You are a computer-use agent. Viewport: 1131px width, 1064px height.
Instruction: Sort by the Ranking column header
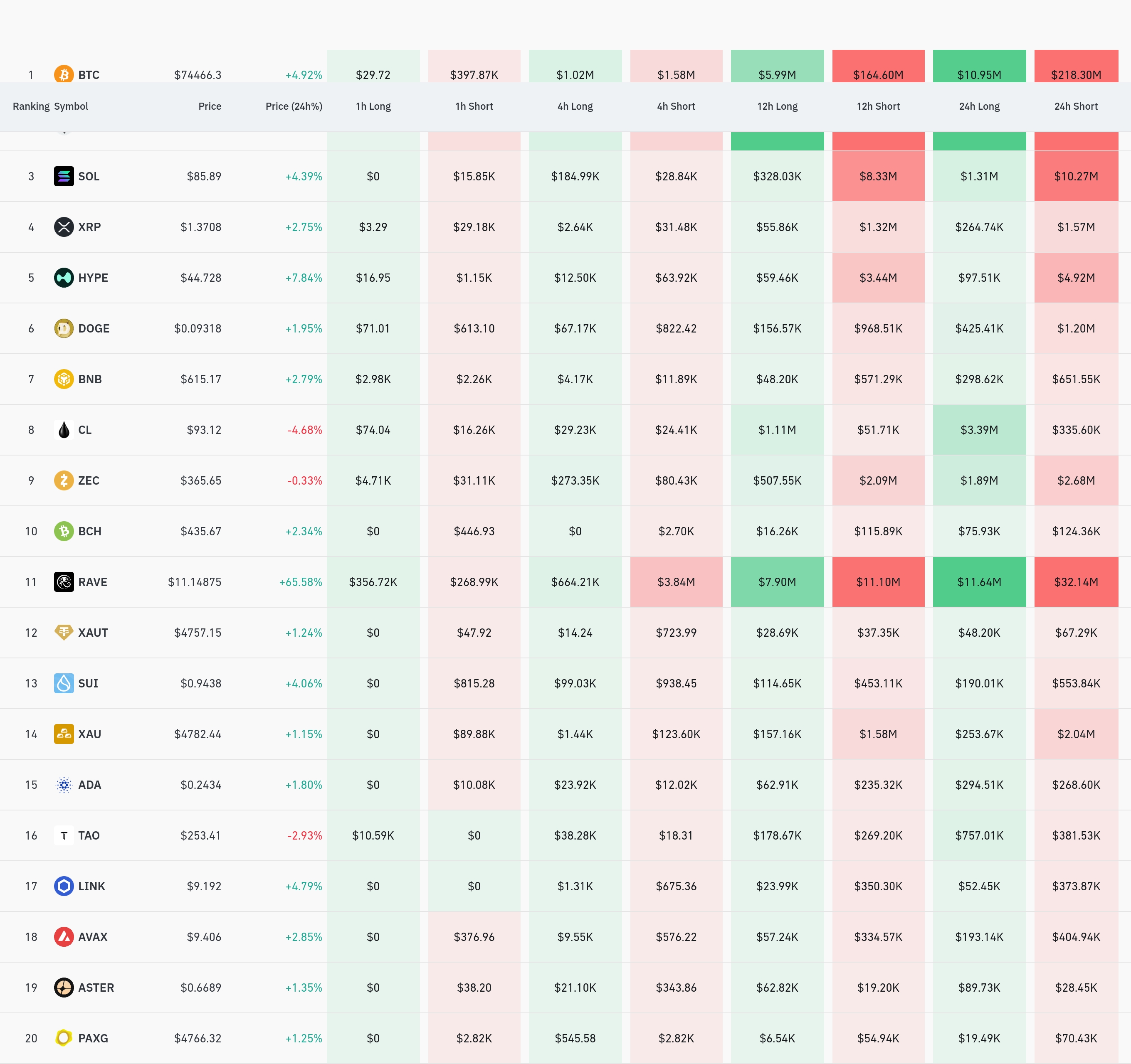(31, 106)
